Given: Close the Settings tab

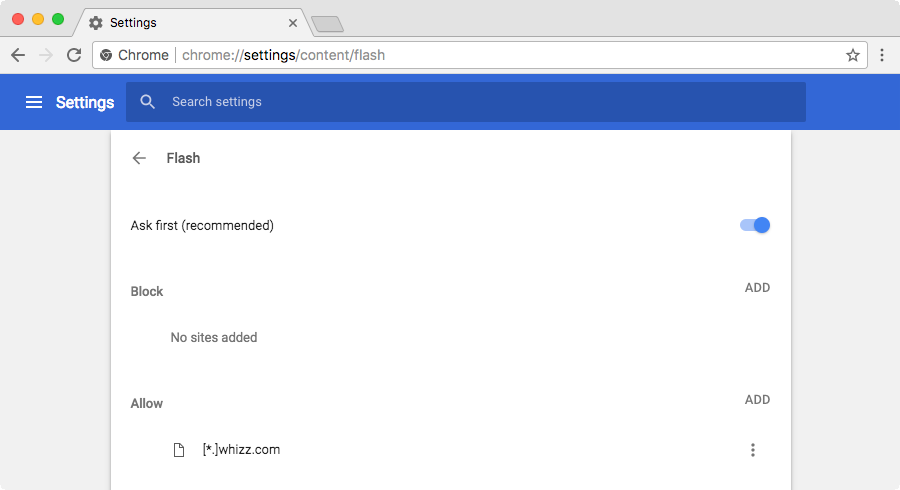Looking at the screenshot, I should [x=293, y=22].
